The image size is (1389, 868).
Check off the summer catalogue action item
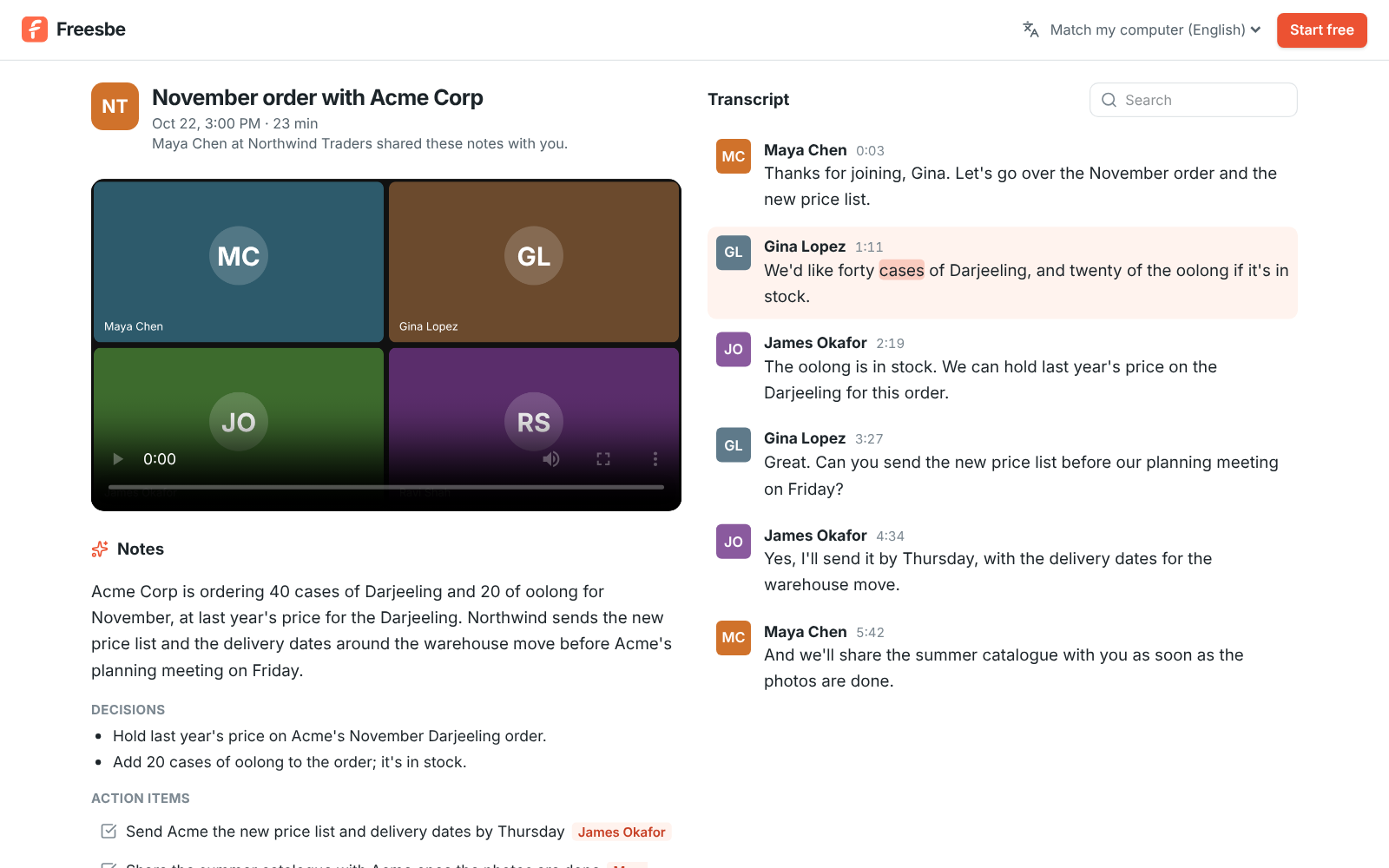coord(109,865)
